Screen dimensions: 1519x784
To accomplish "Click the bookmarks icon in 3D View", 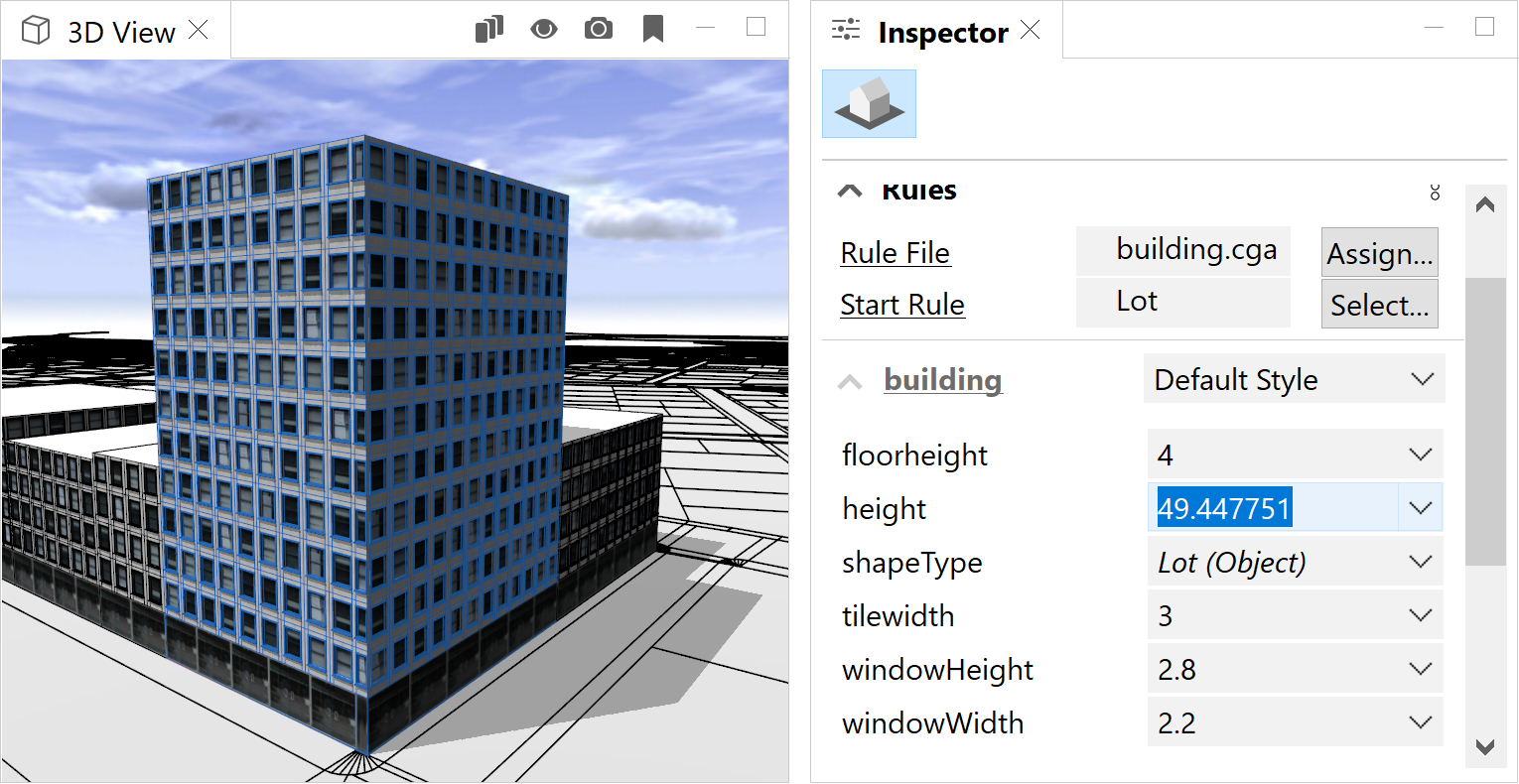I will point(653,29).
